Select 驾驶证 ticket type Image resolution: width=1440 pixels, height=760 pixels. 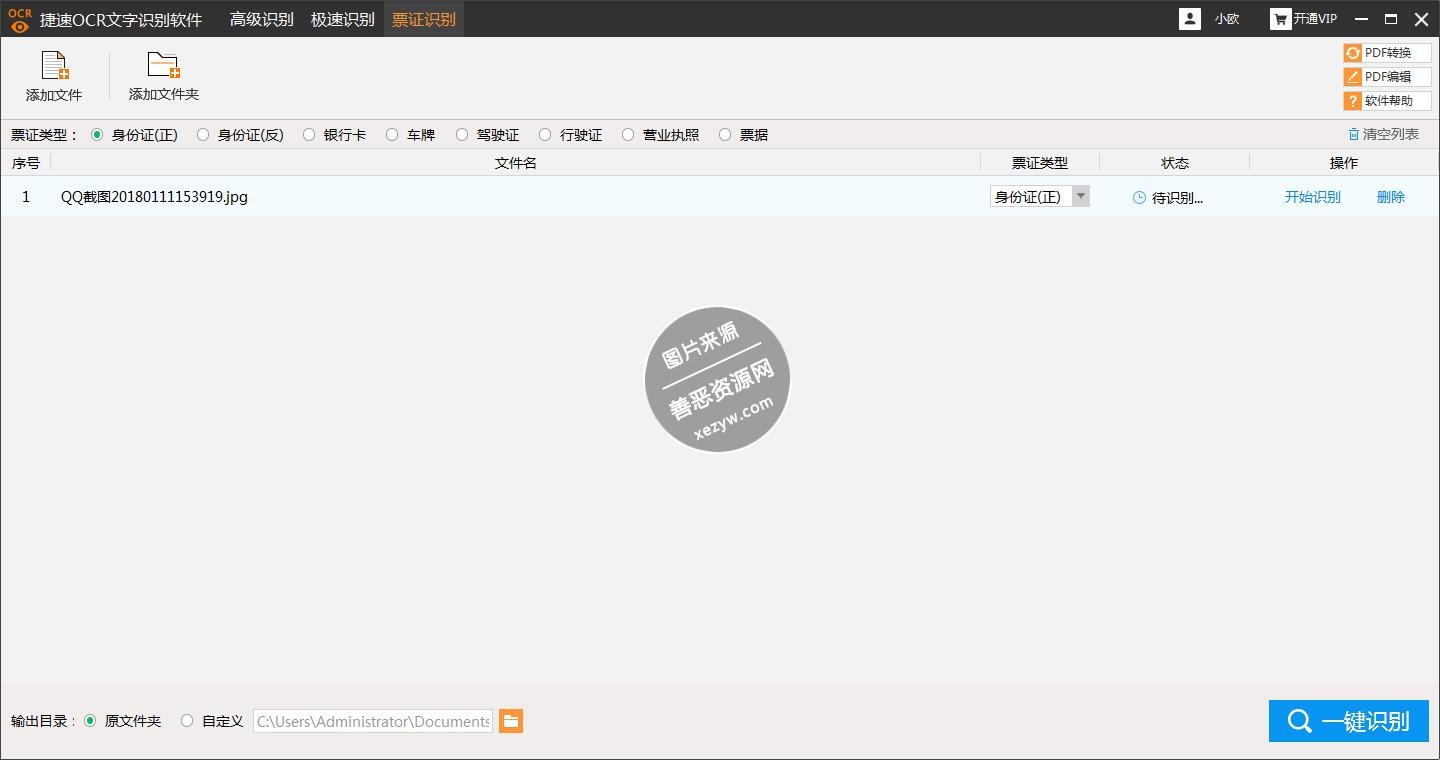(462, 134)
